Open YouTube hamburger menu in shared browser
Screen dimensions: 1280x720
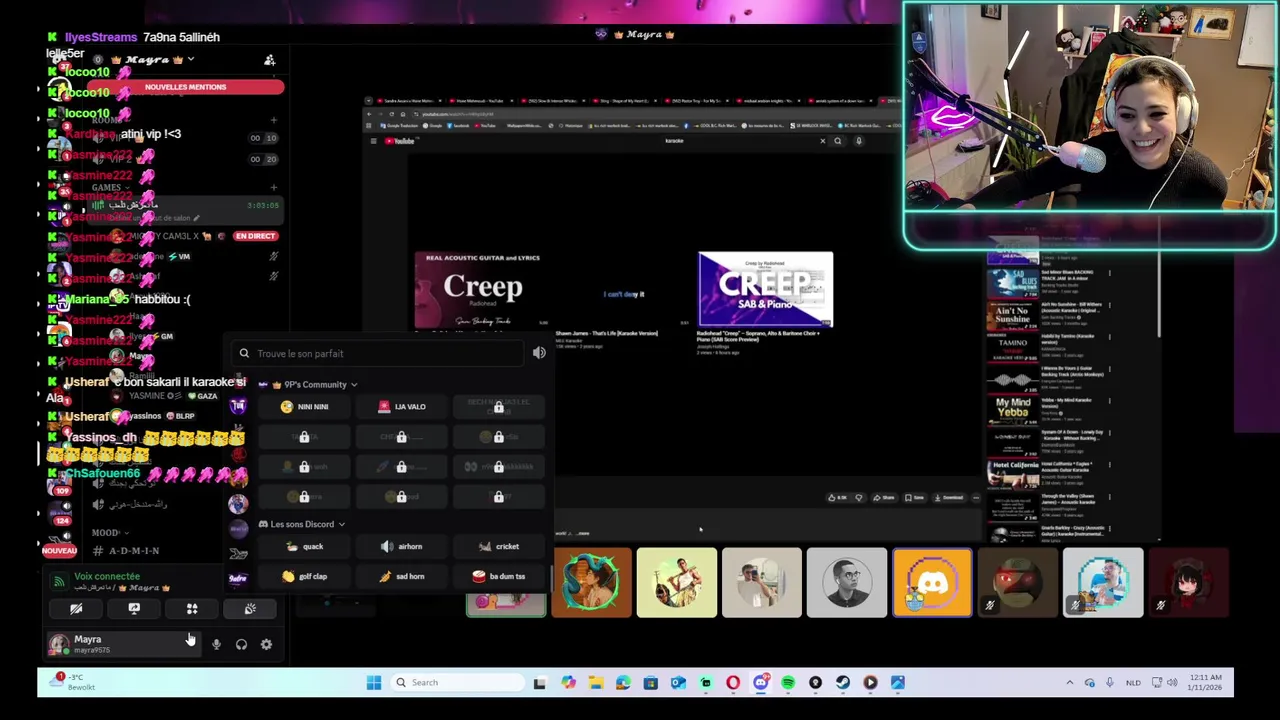[x=373, y=141]
